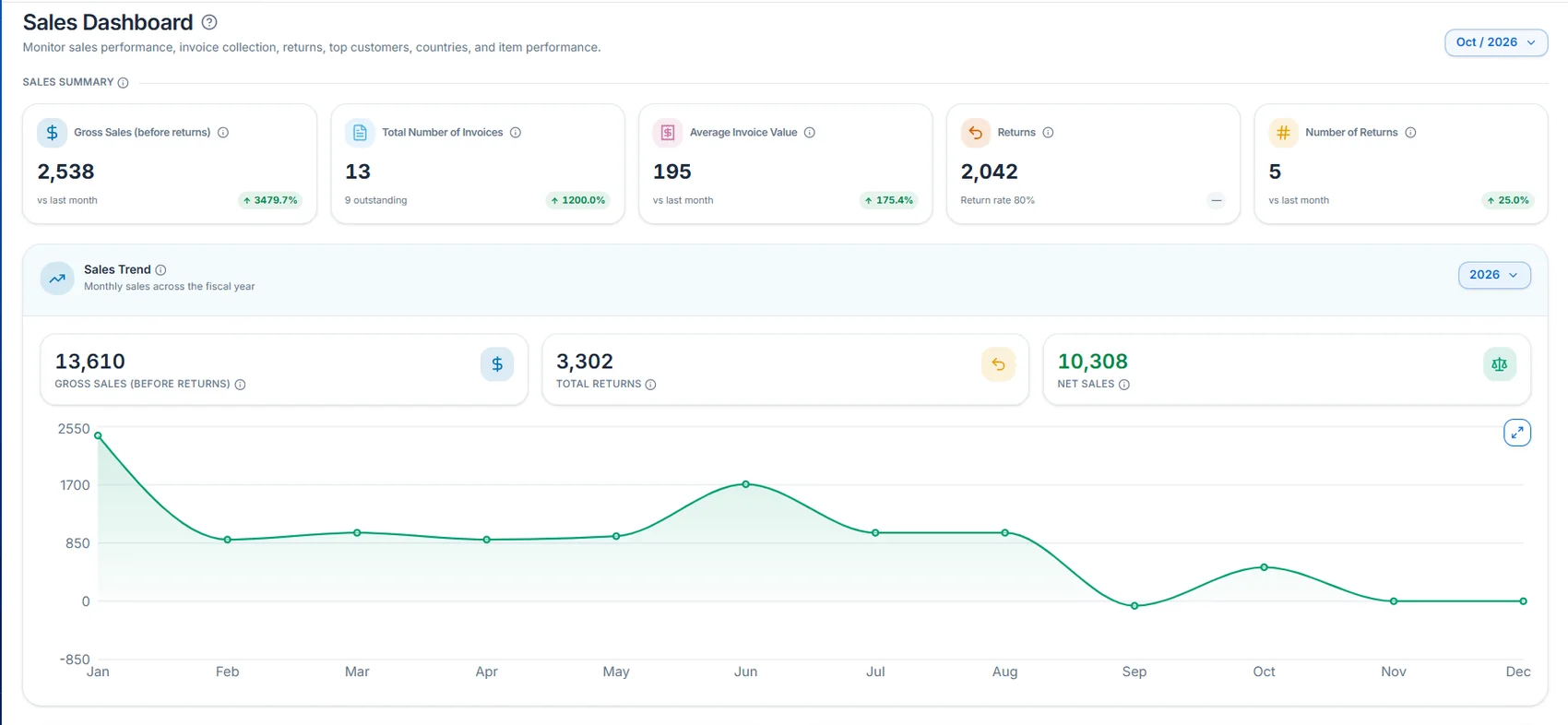Expand the sales trend chart to fullscreen
The image size is (1568, 725).
coord(1517,433)
